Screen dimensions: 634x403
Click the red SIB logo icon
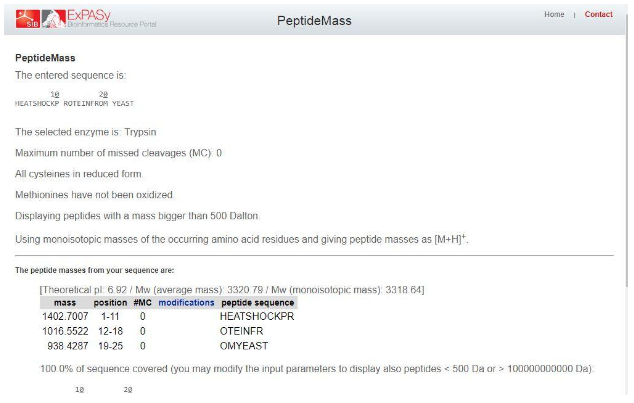pyautogui.click(x=27, y=19)
